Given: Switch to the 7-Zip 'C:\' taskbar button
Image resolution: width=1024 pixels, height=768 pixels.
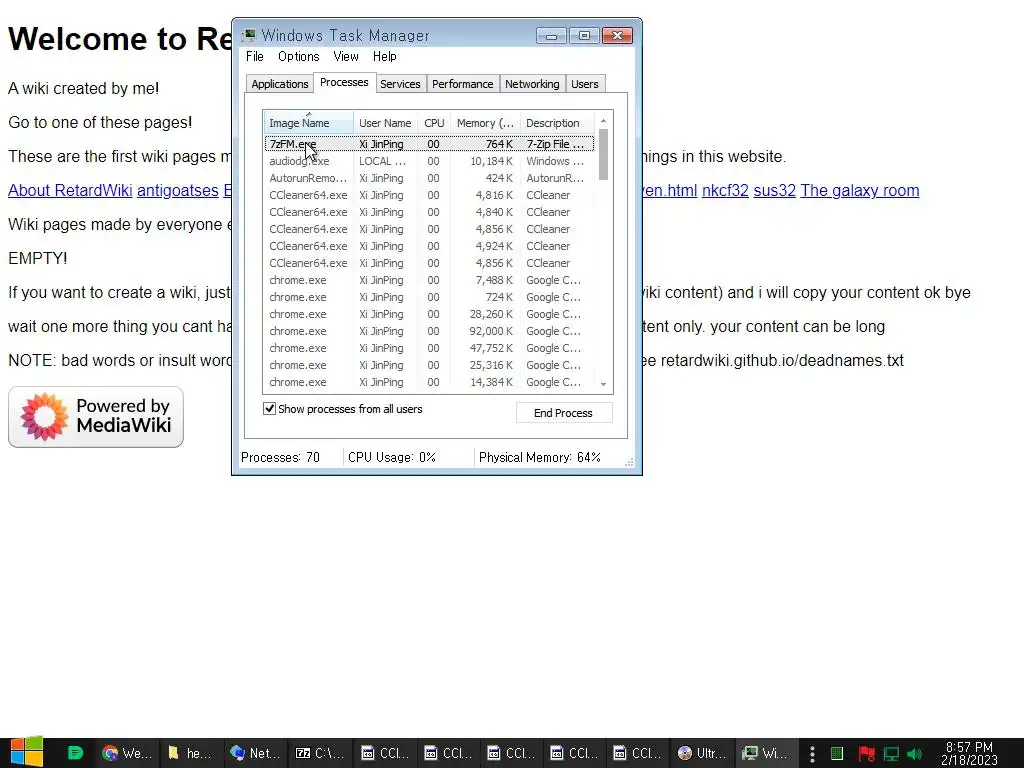Looking at the screenshot, I should (x=319, y=753).
